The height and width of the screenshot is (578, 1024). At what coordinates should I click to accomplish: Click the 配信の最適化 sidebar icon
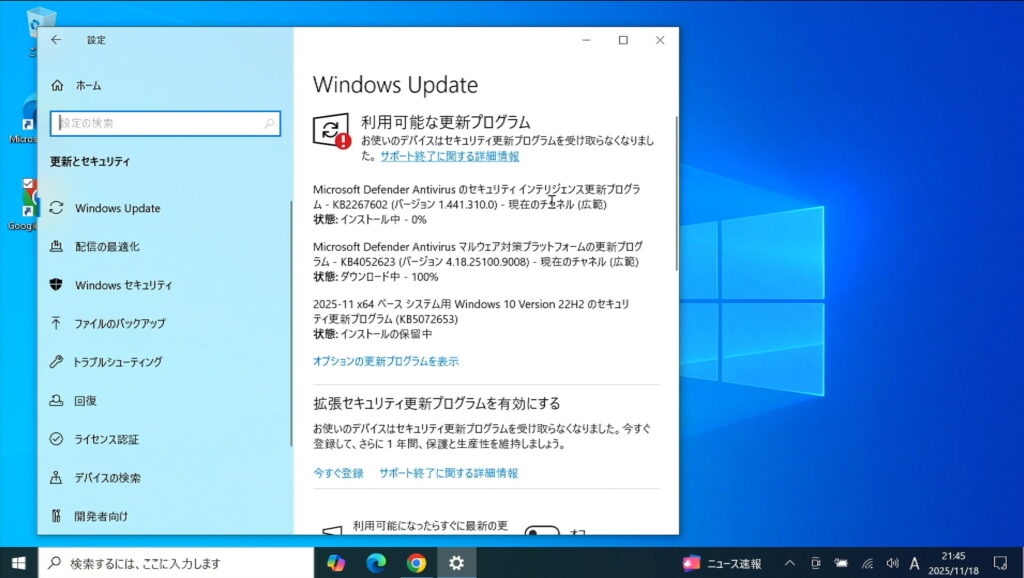click(x=56, y=246)
